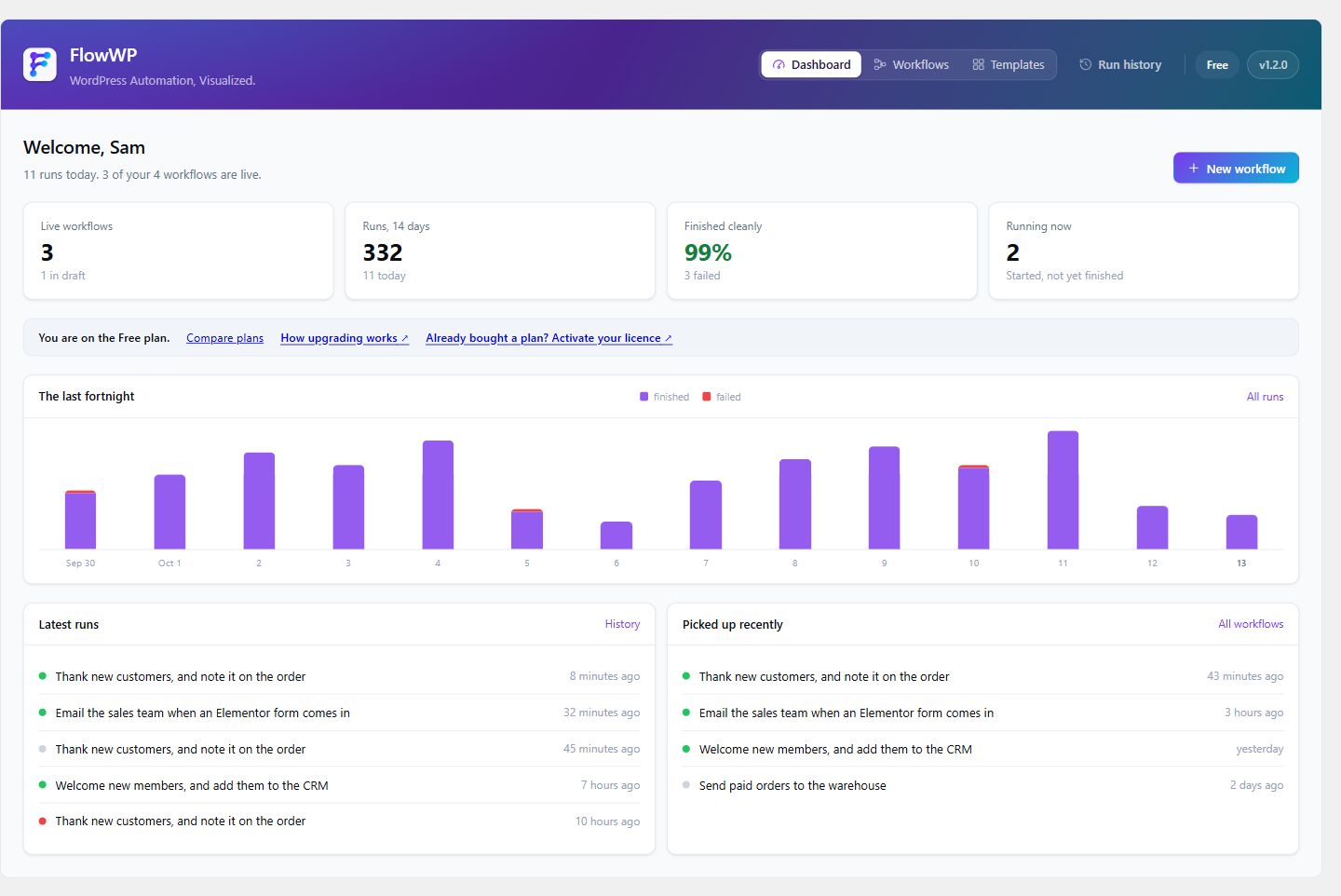Open the Runs, 14 days stat card
The height and width of the screenshot is (896, 1341).
tap(500, 251)
